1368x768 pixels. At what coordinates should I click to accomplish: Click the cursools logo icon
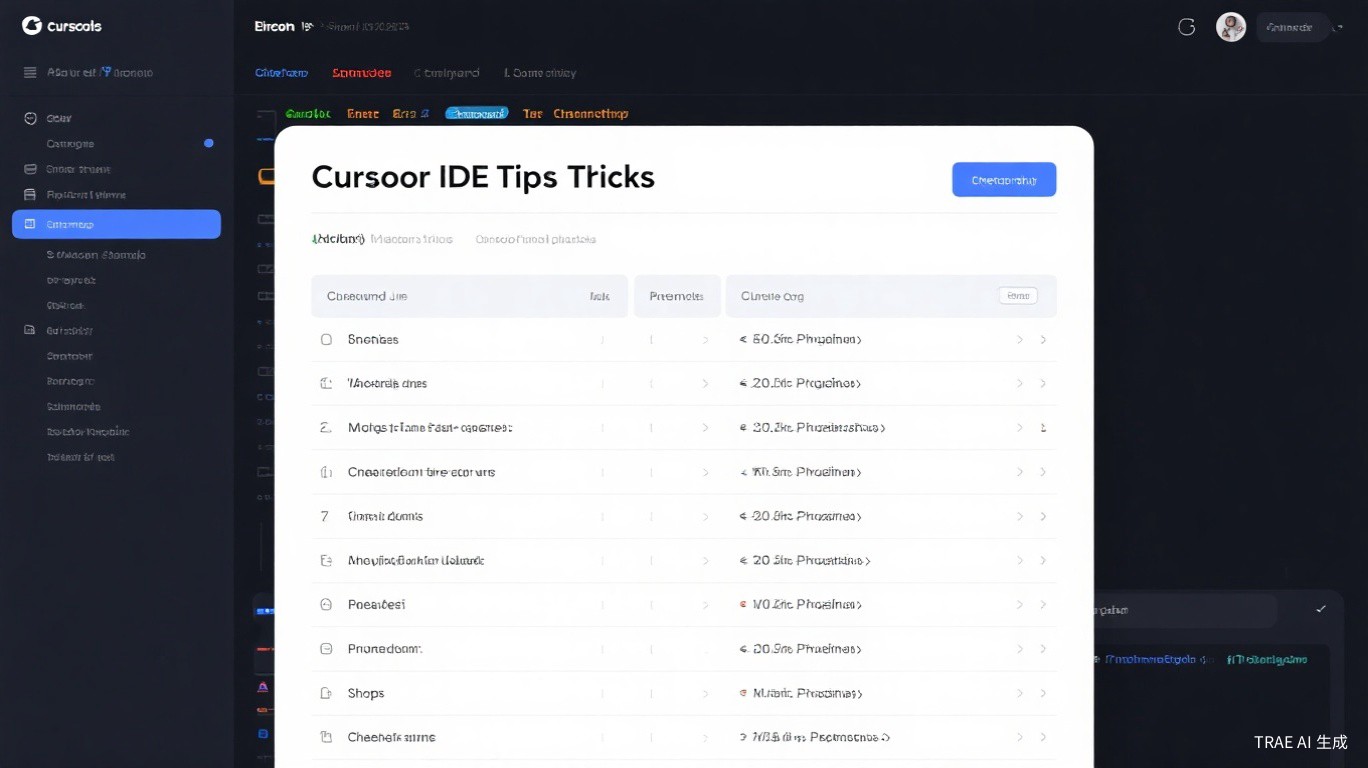31,26
